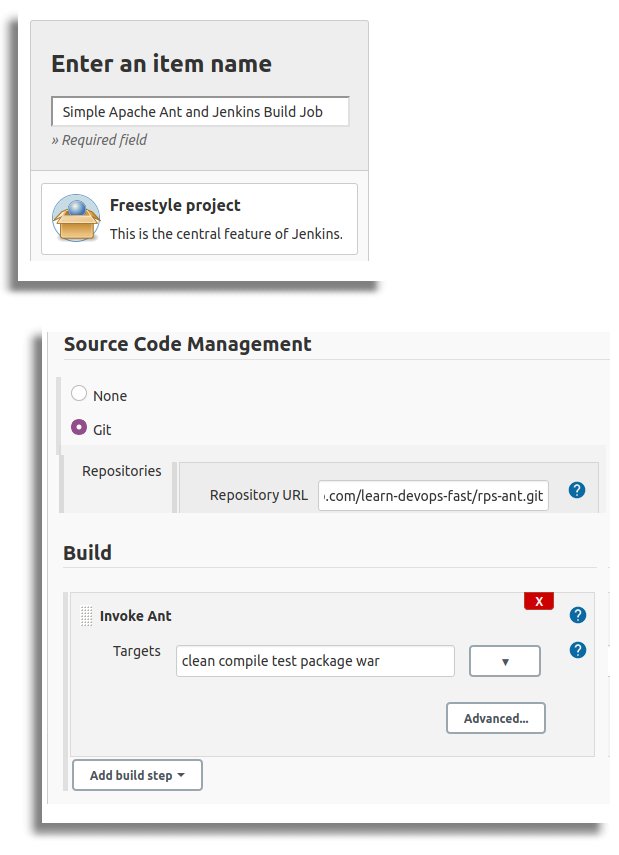This screenshot has width=619, height=855.
Task: Open help icon for Invoke Ant step
Action: [577, 615]
